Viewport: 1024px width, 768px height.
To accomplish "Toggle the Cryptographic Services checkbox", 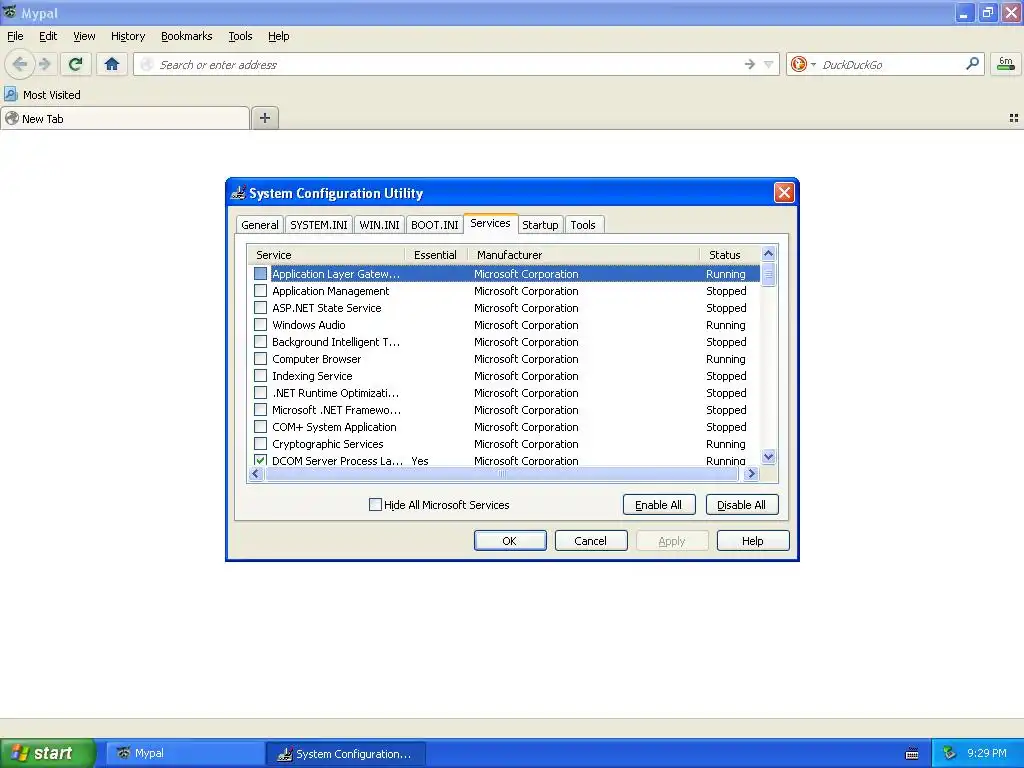I will coord(261,443).
